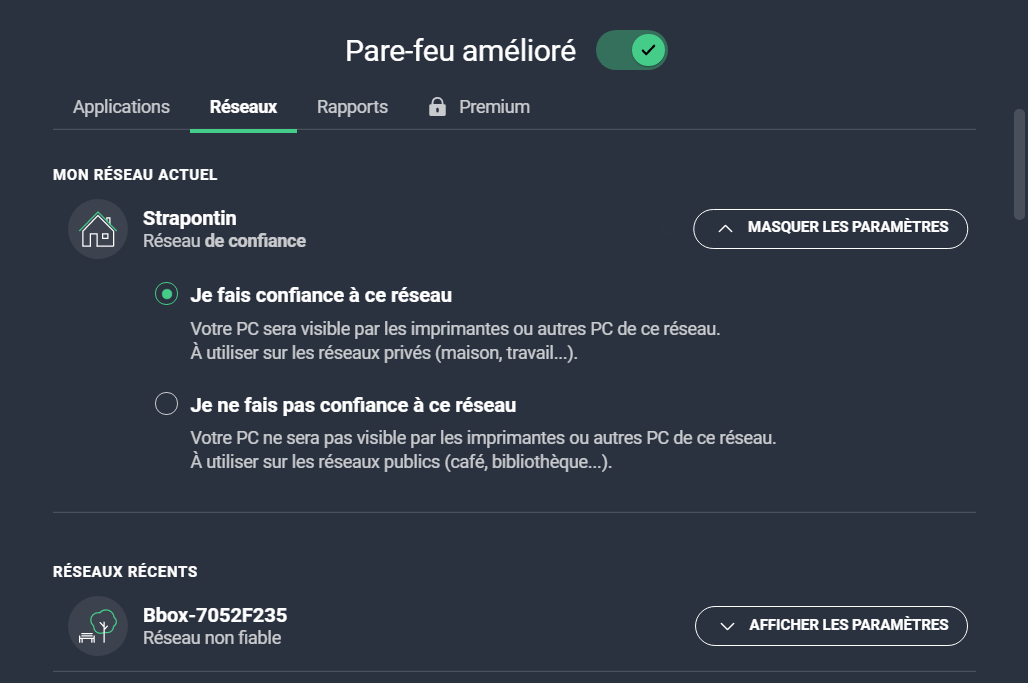Screen dimensions: 1028x683
Task: Click the "Réseau de confiance" label
Action: point(224,241)
